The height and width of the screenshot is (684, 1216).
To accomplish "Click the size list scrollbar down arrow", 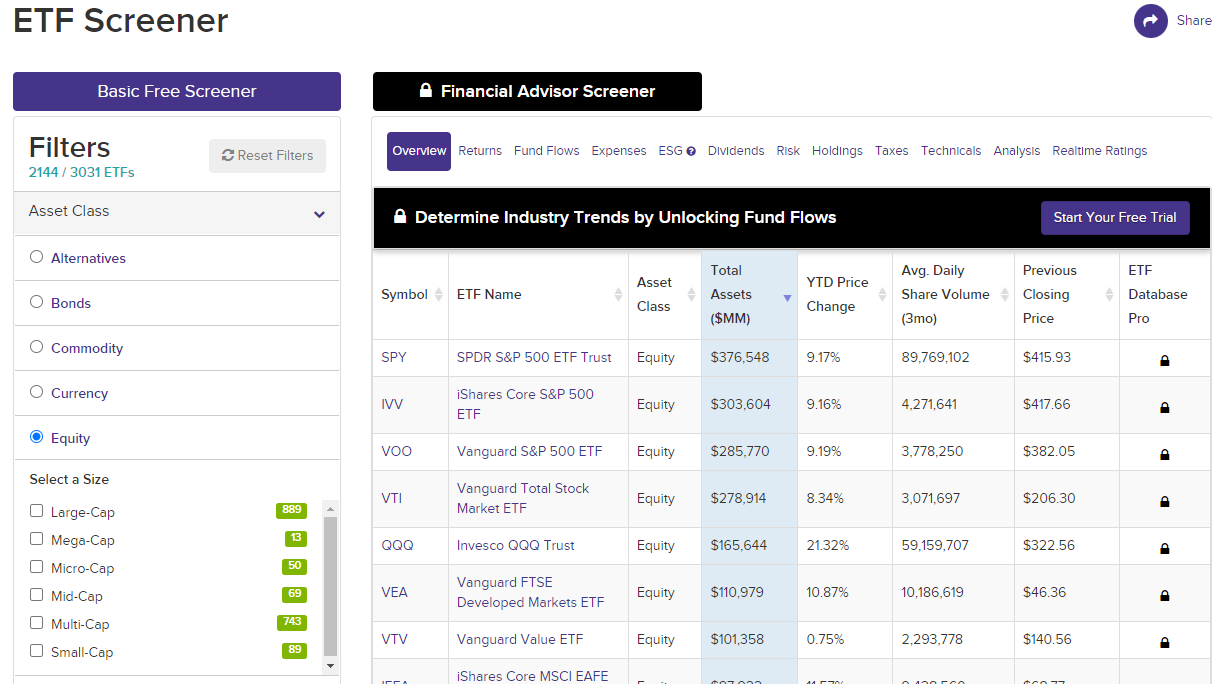I will 330,665.
